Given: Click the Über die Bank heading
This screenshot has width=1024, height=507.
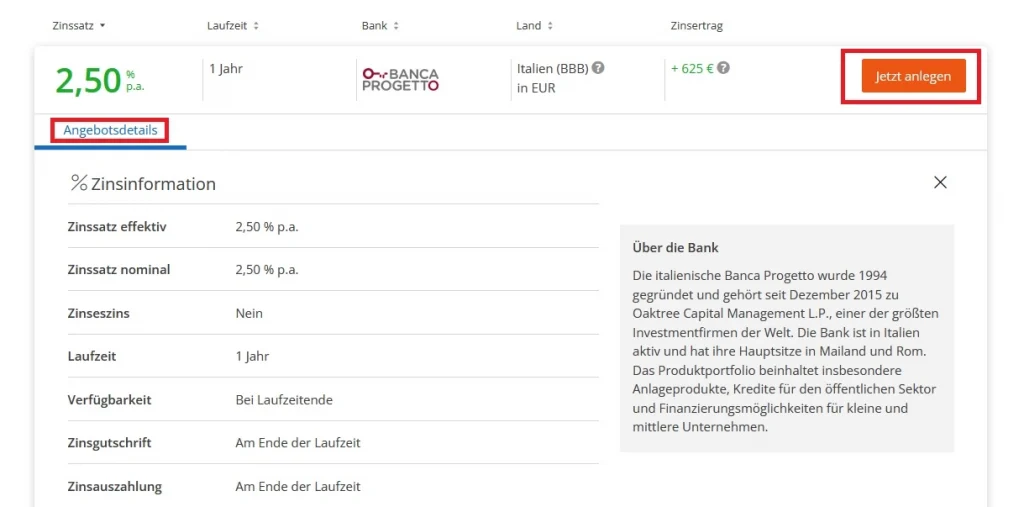Looking at the screenshot, I should [x=675, y=247].
